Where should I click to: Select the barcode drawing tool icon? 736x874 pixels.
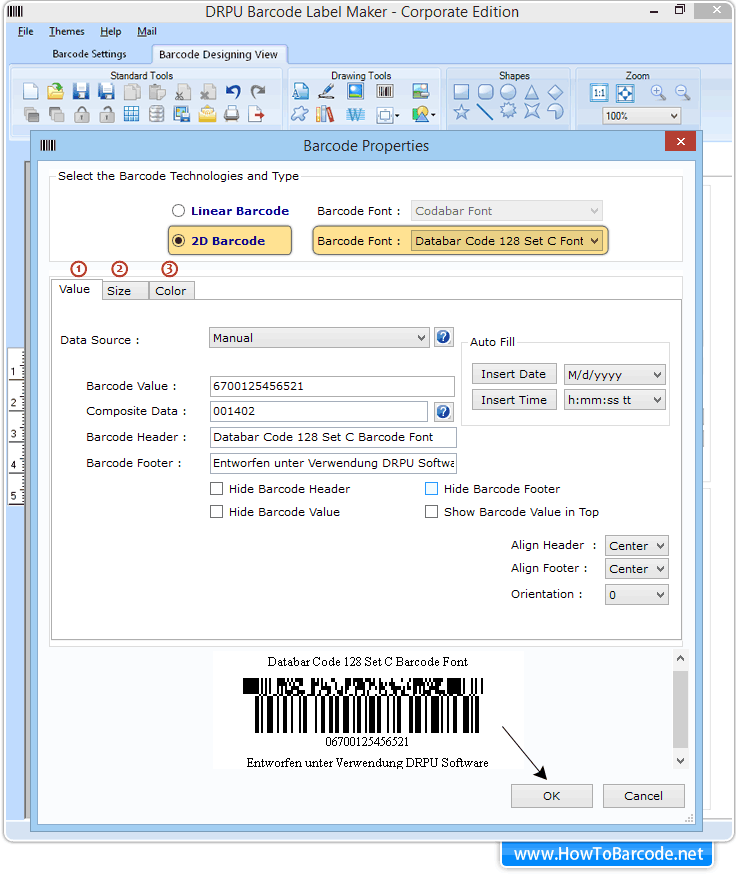tap(385, 92)
